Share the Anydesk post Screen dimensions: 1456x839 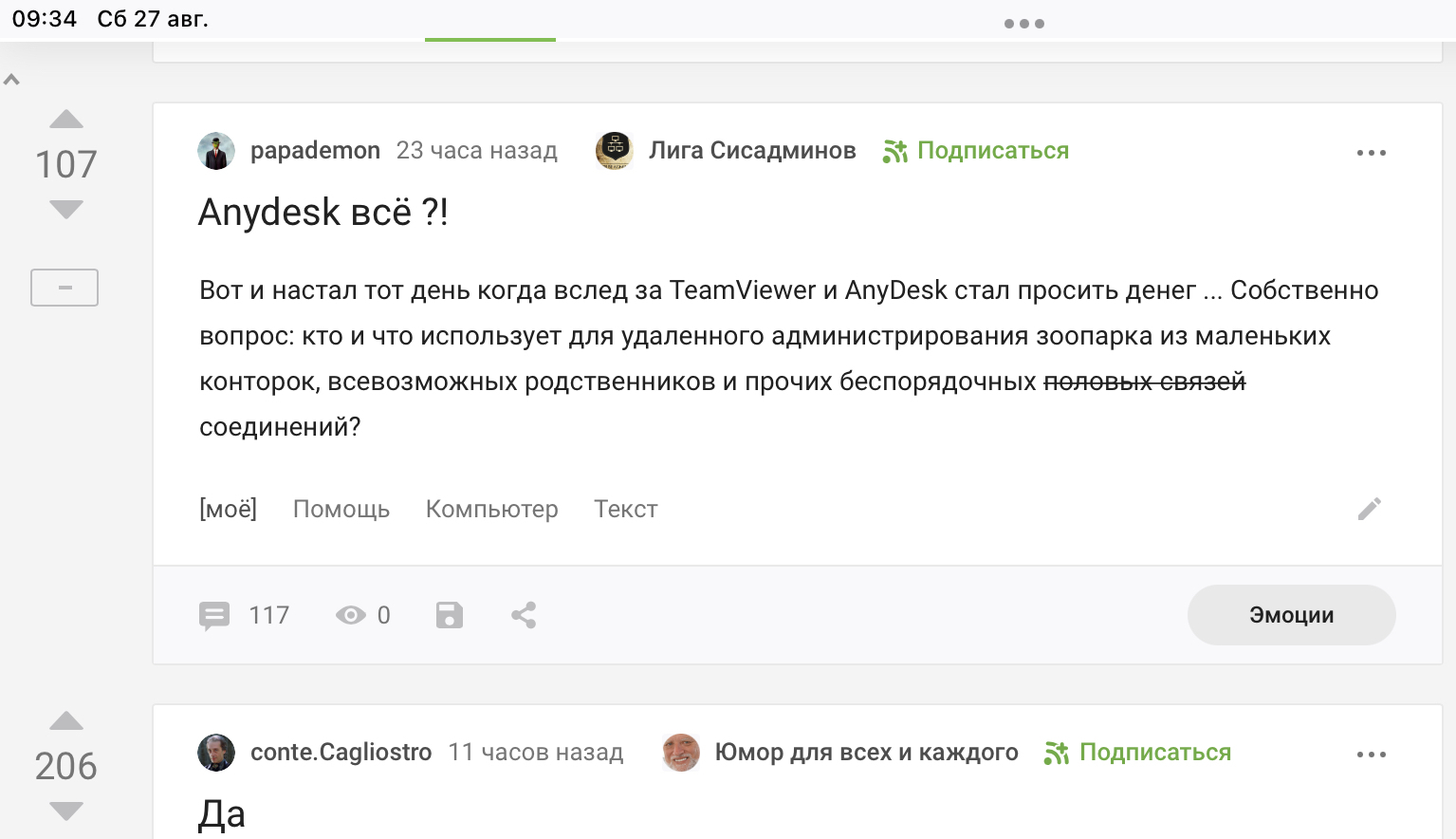click(x=524, y=616)
